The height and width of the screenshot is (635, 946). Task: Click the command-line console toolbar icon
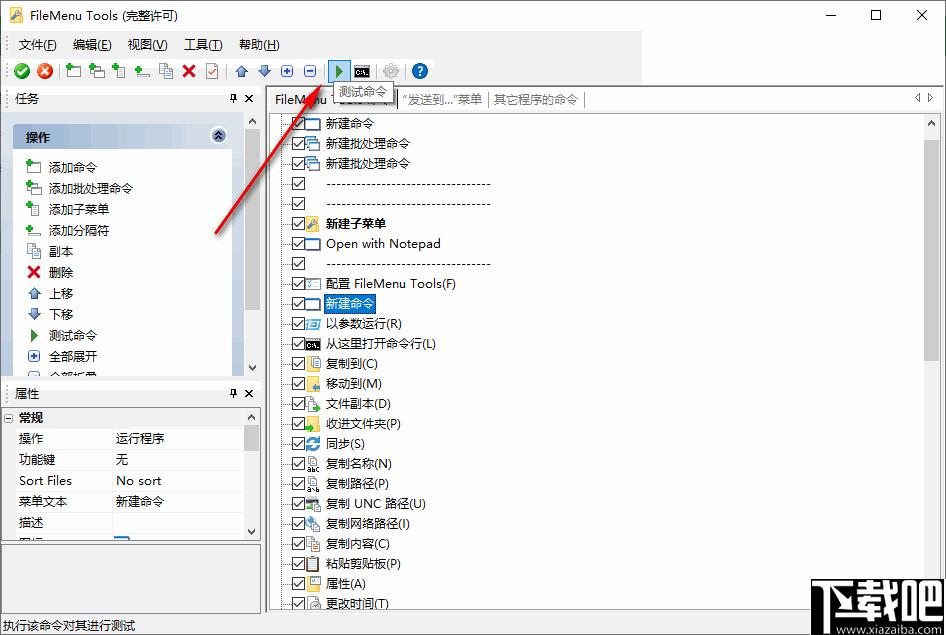click(x=363, y=70)
